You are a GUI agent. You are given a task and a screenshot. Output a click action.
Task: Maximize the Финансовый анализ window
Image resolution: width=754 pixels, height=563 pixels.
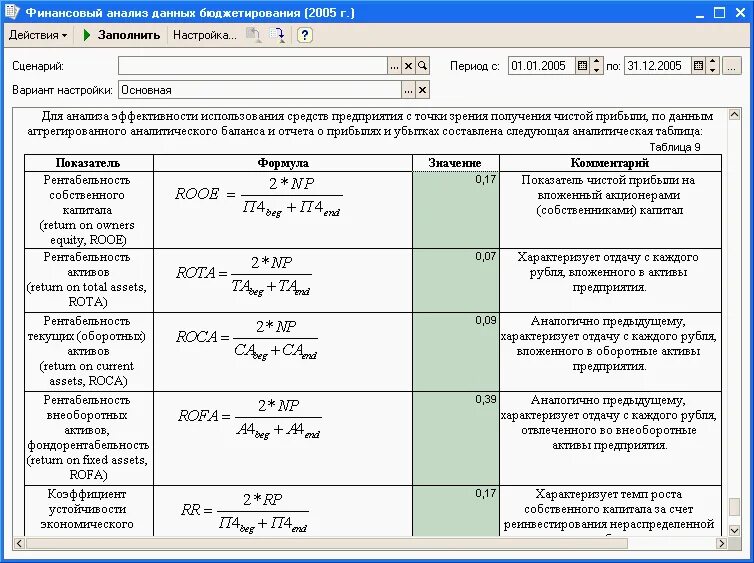pyautogui.click(x=719, y=13)
